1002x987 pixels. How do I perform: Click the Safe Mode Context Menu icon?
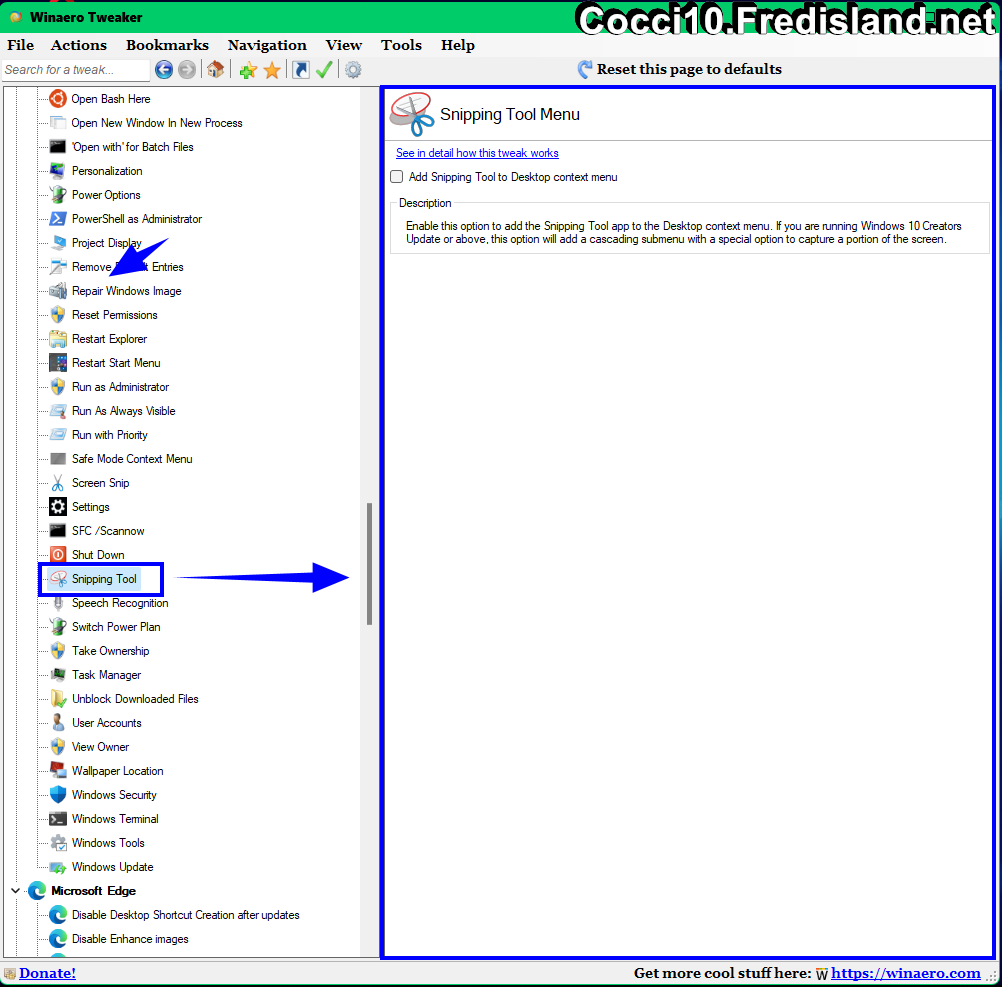(x=58, y=459)
